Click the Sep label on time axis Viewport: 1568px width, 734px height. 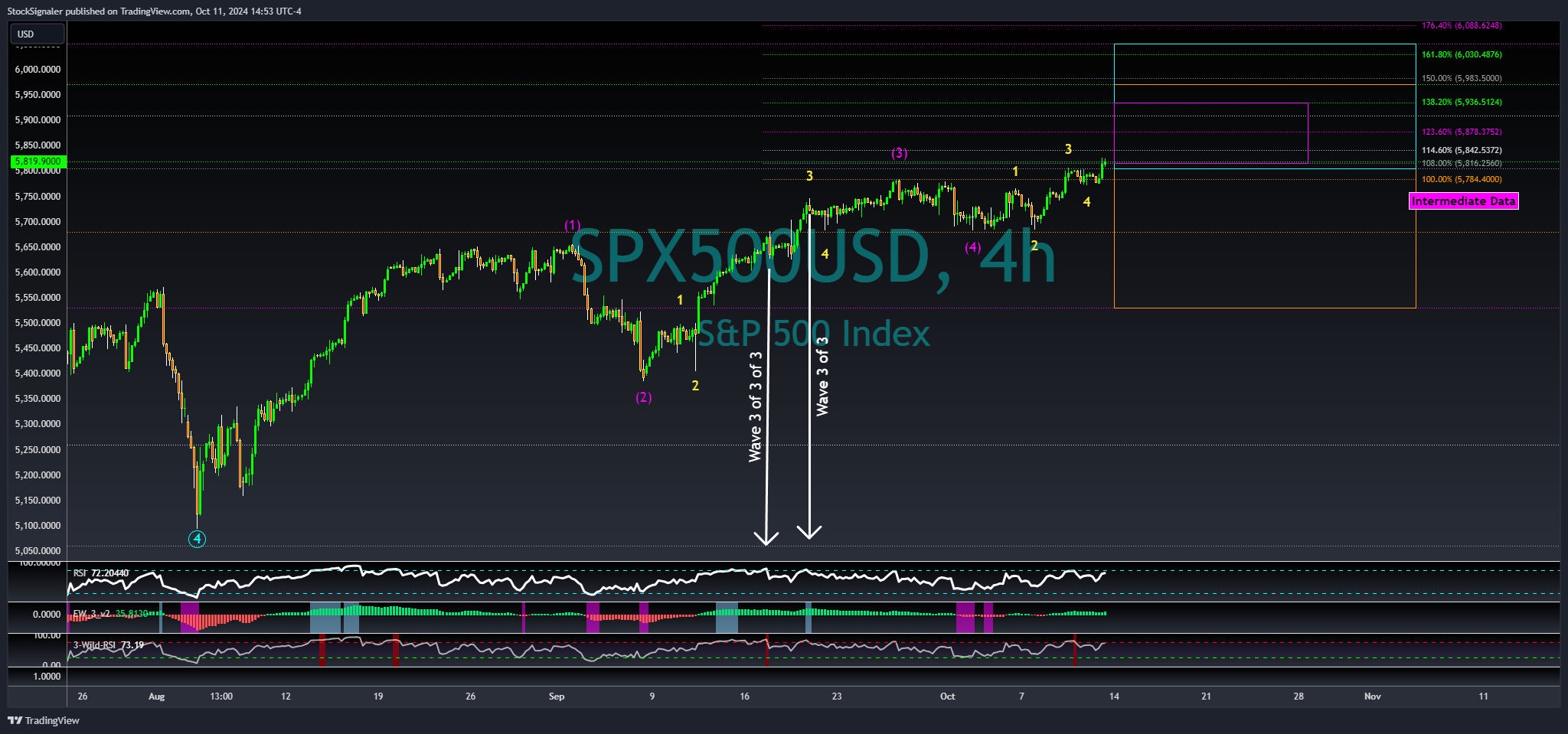(x=557, y=696)
